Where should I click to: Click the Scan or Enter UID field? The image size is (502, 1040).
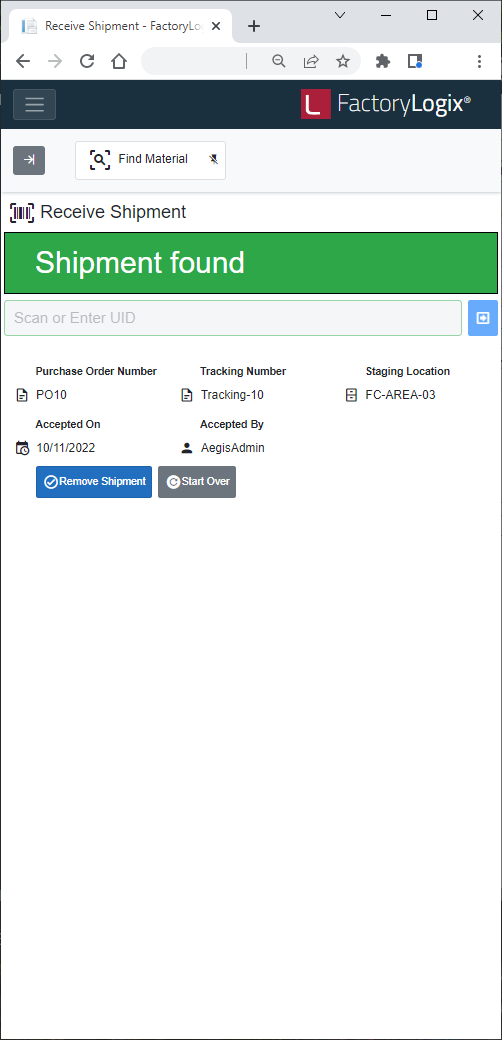[233, 318]
